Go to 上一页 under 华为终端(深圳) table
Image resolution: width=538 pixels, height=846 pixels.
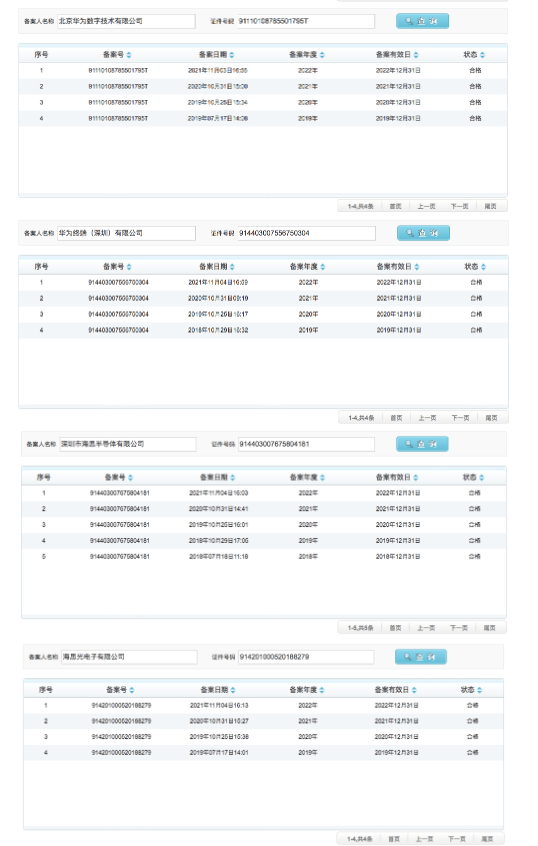coord(427,418)
